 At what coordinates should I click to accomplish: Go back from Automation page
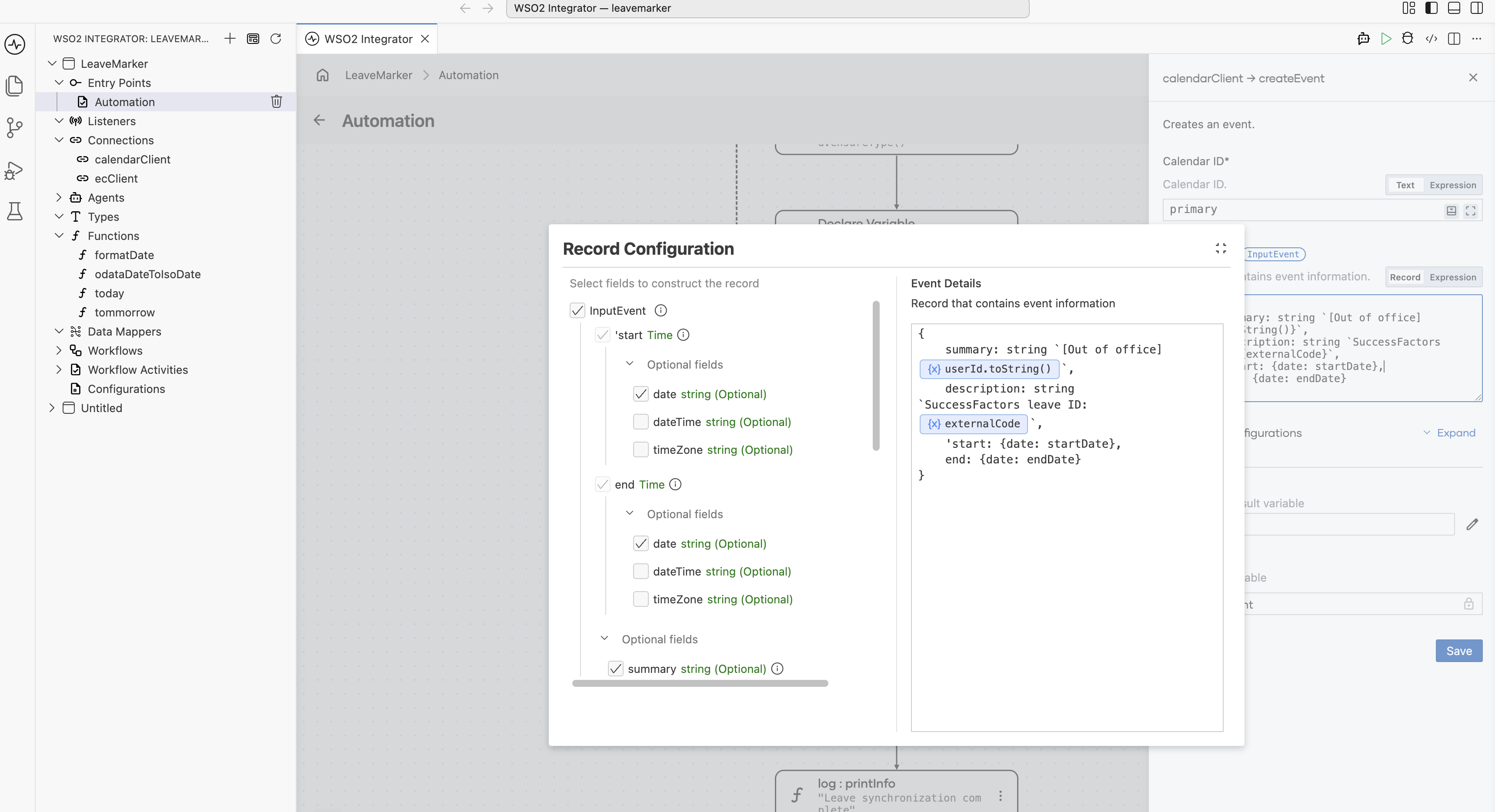point(319,121)
